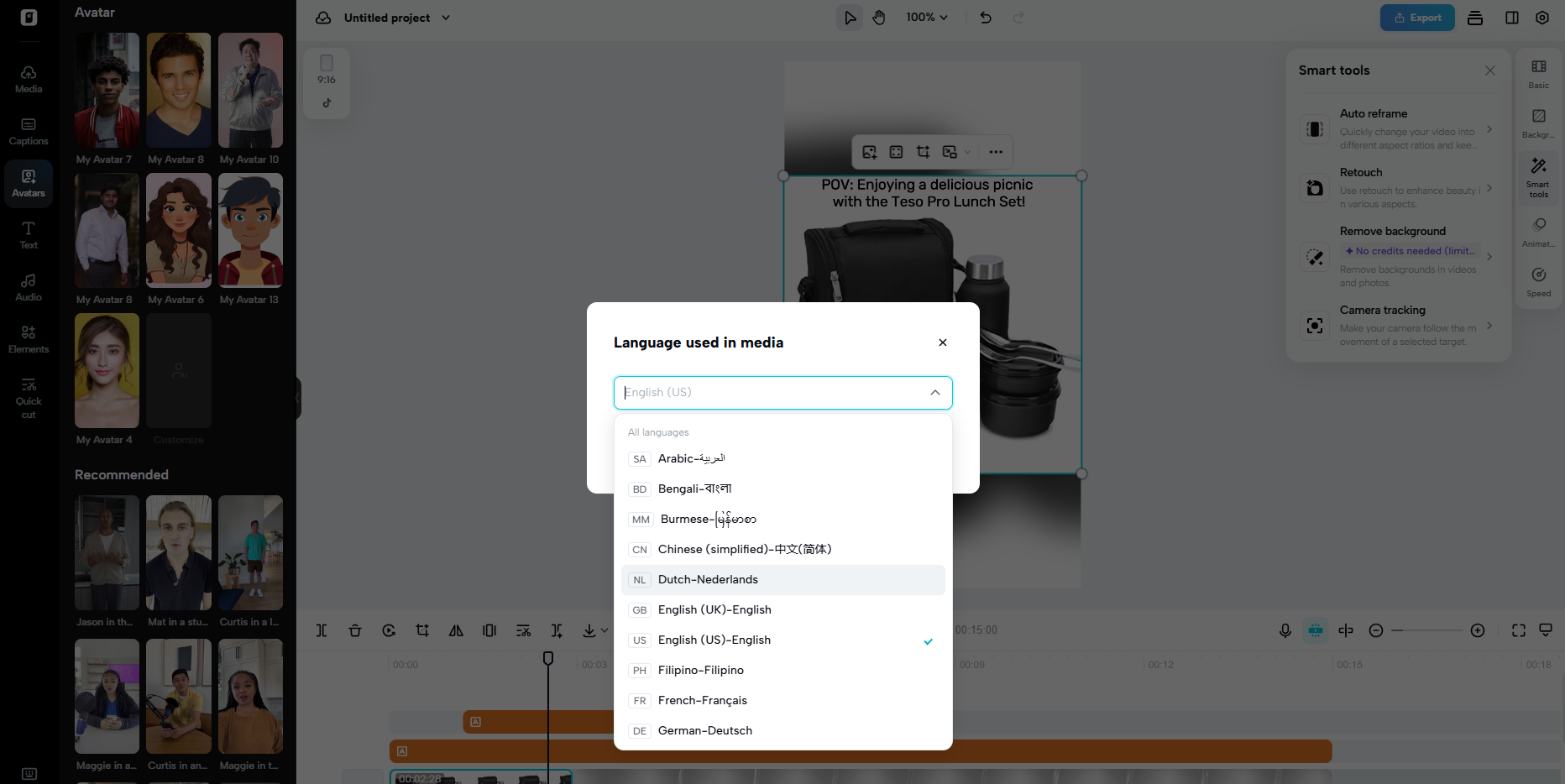Image resolution: width=1565 pixels, height=784 pixels.
Task: Click the fit-to-frame icon on the canvas toolbar
Action: (x=897, y=152)
